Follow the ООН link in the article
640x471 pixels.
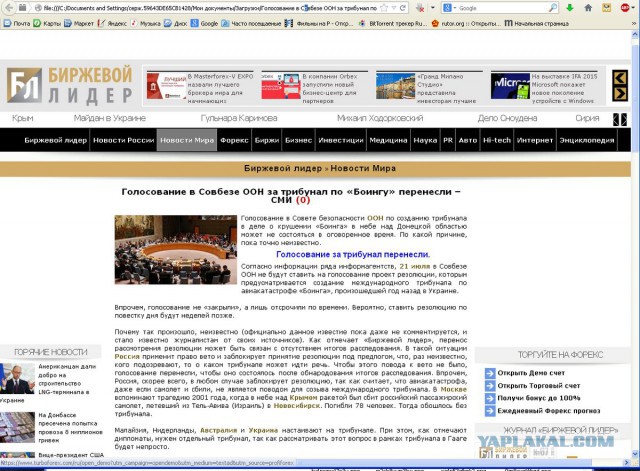point(375,218)
